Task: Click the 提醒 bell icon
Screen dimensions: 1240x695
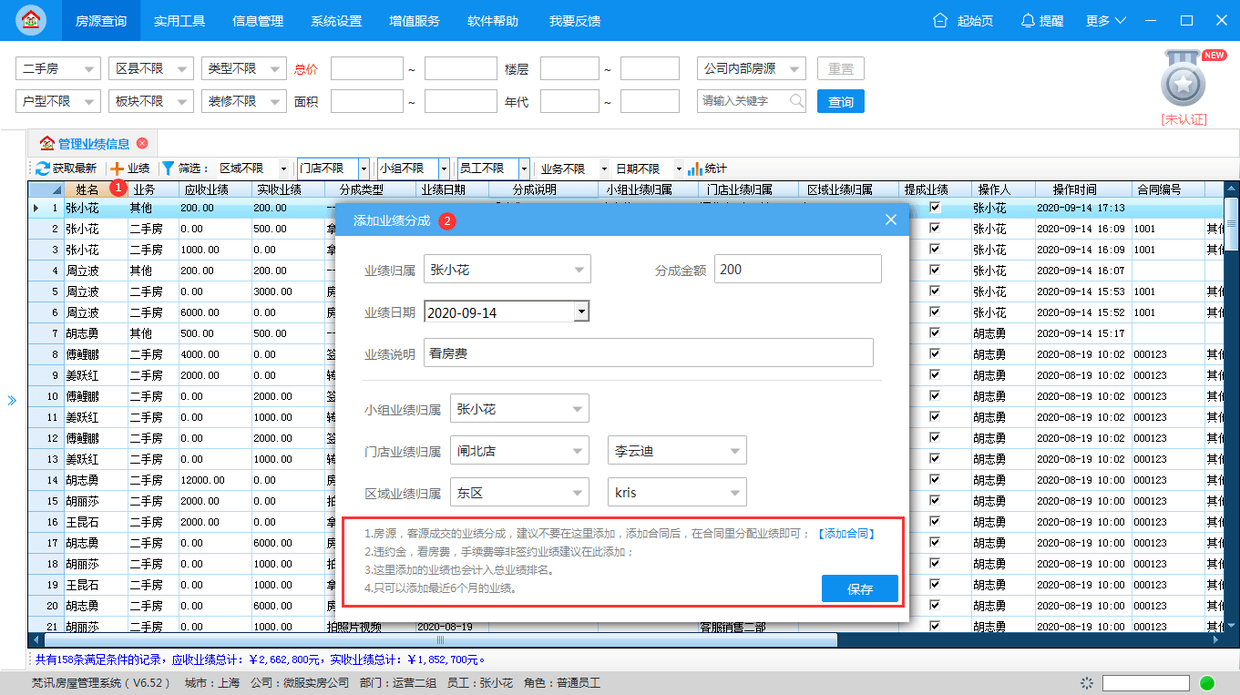Action: (x=1027, y=20)
